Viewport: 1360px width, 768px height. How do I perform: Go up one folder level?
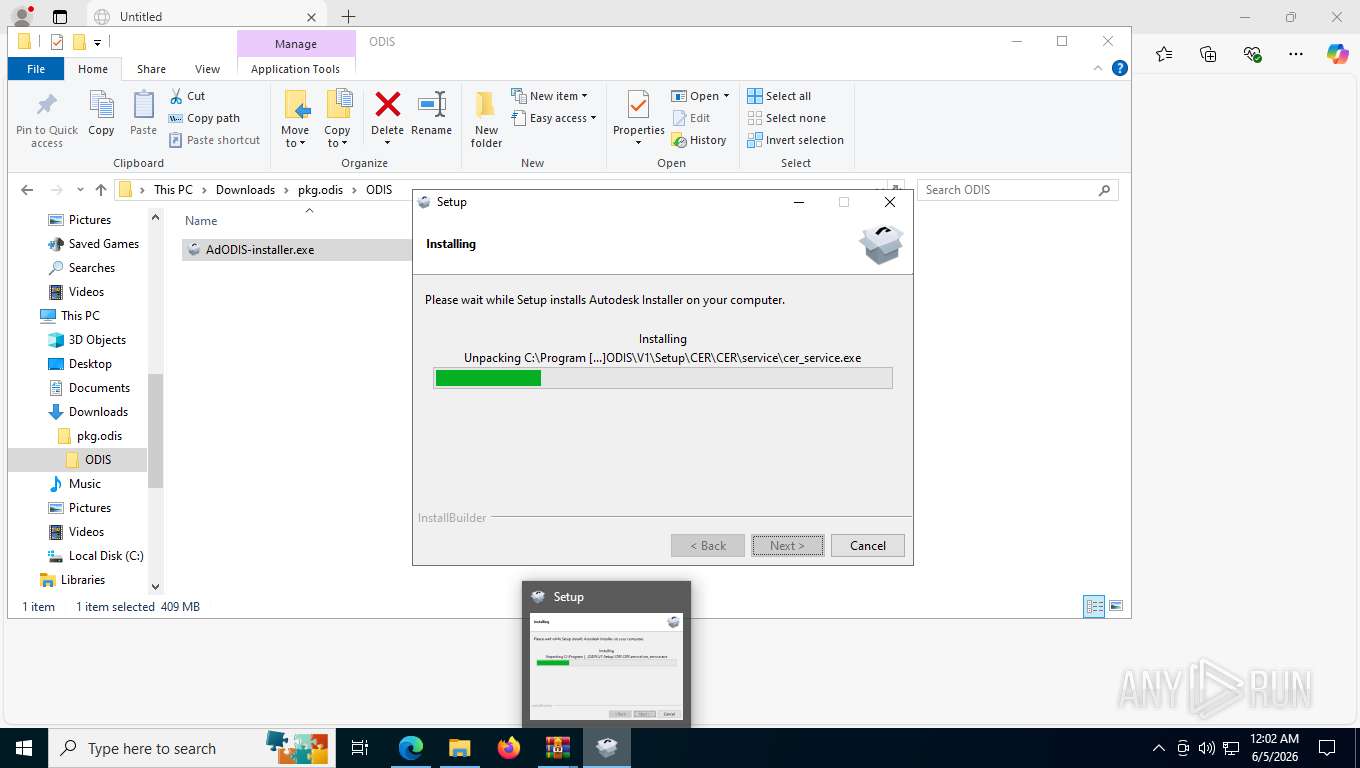[101, 190]
